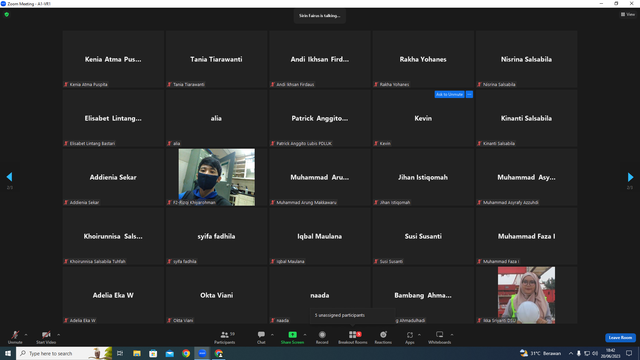Click the Leave Room button

620,338
